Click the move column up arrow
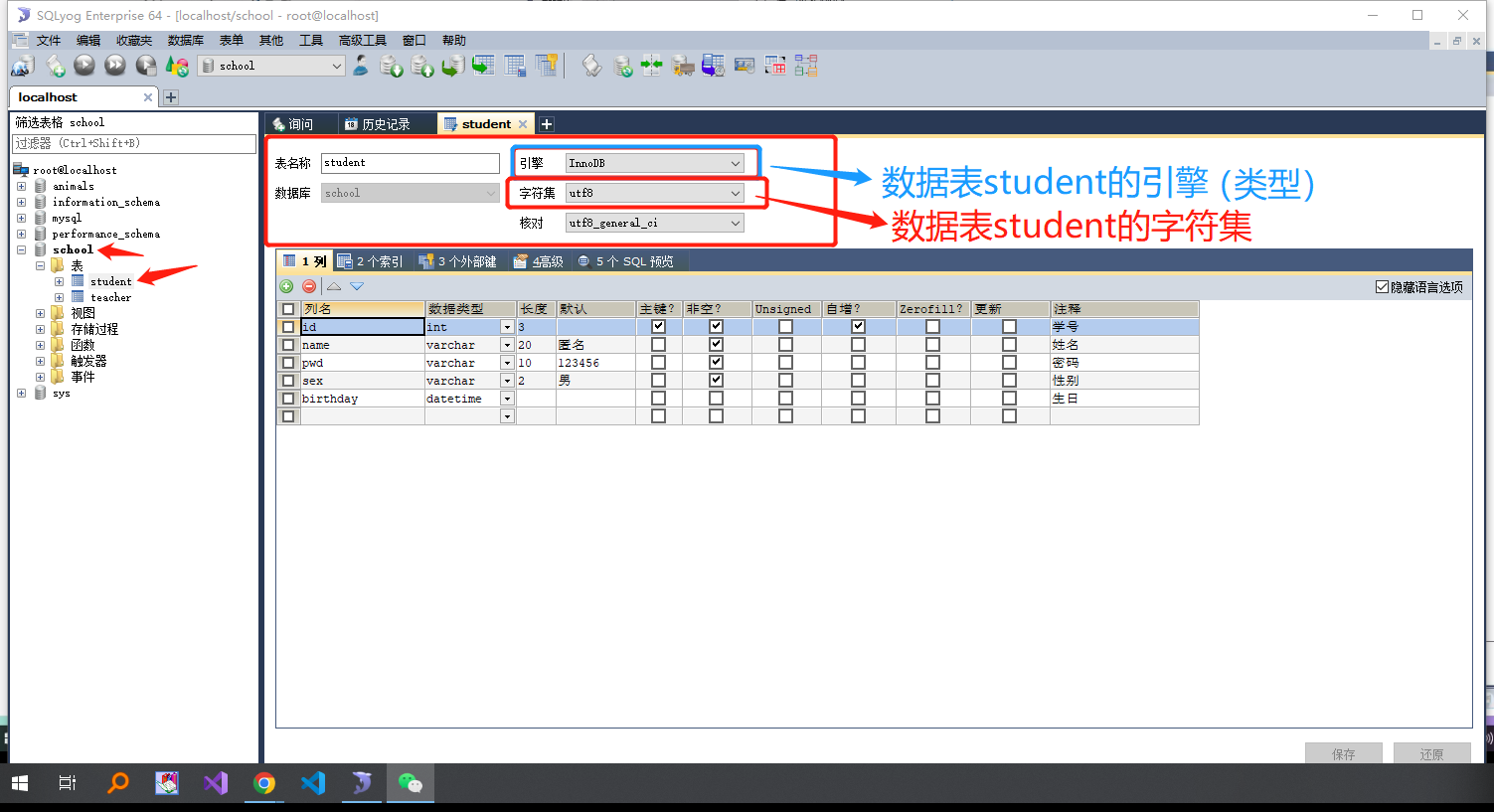1494x812 pixels. click(334, 286)
